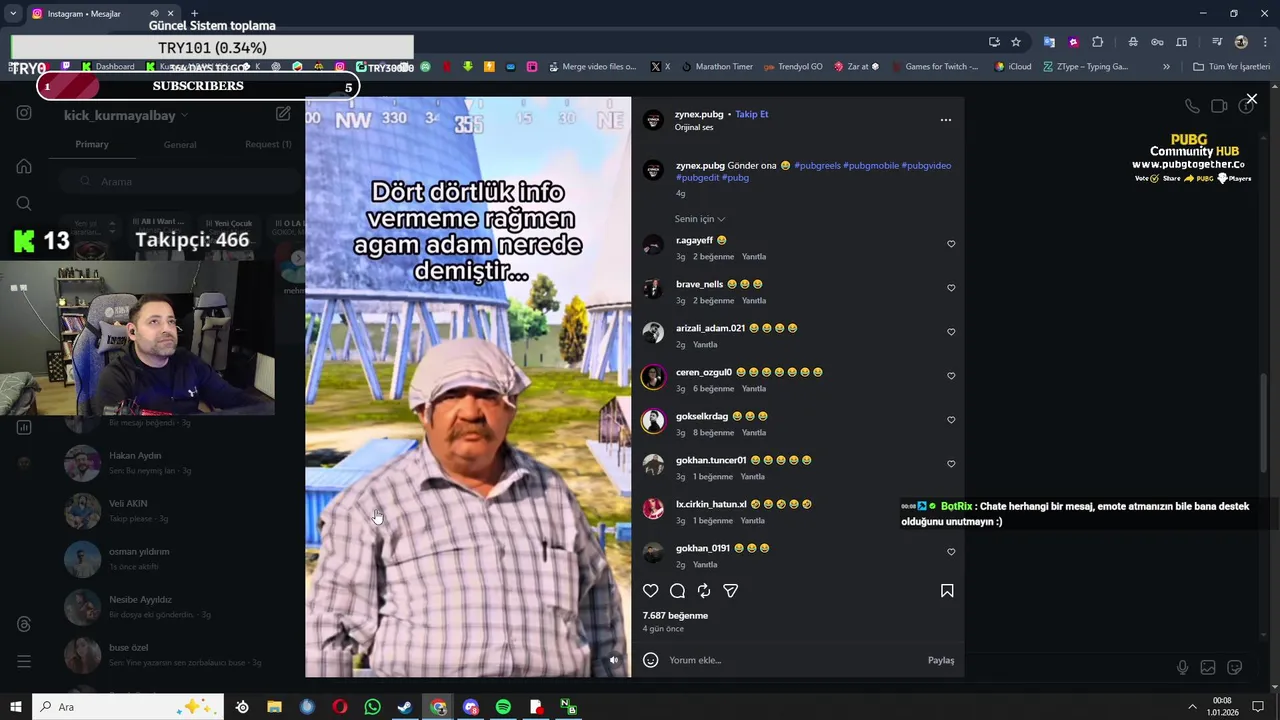This screenshot has height=720, width=1280.
Task: Open the three-dot post options menu
Action: (946, 120)
